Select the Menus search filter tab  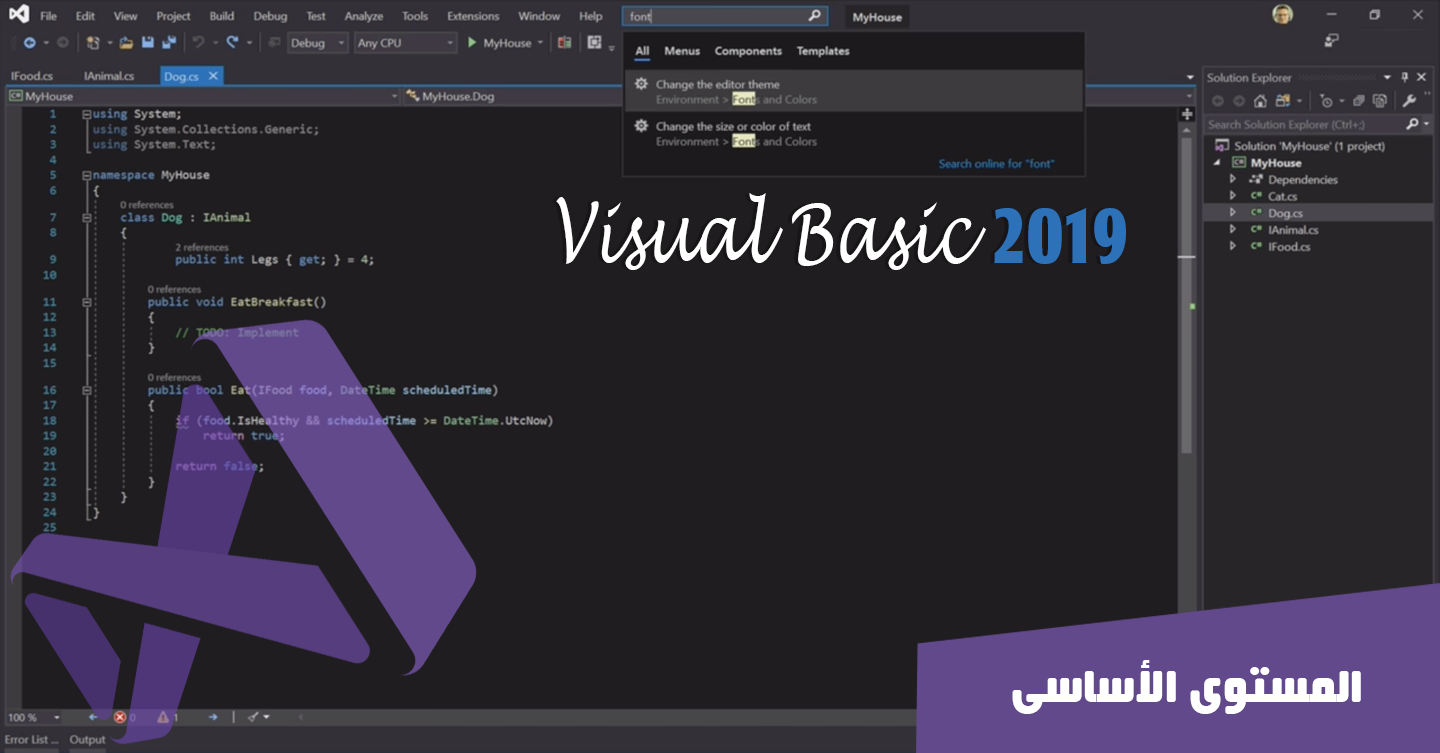tap(682, 51)
